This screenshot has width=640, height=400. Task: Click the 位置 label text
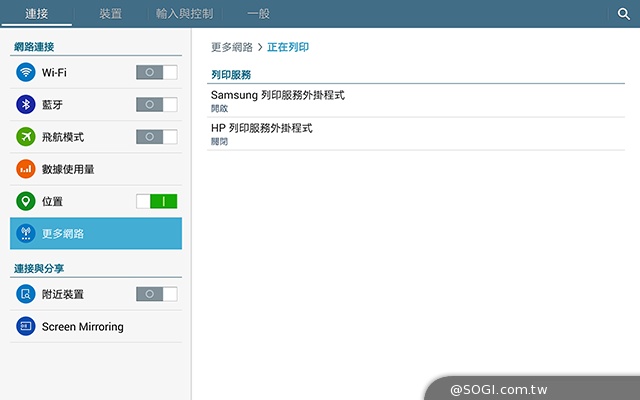(x=52, y=202)
